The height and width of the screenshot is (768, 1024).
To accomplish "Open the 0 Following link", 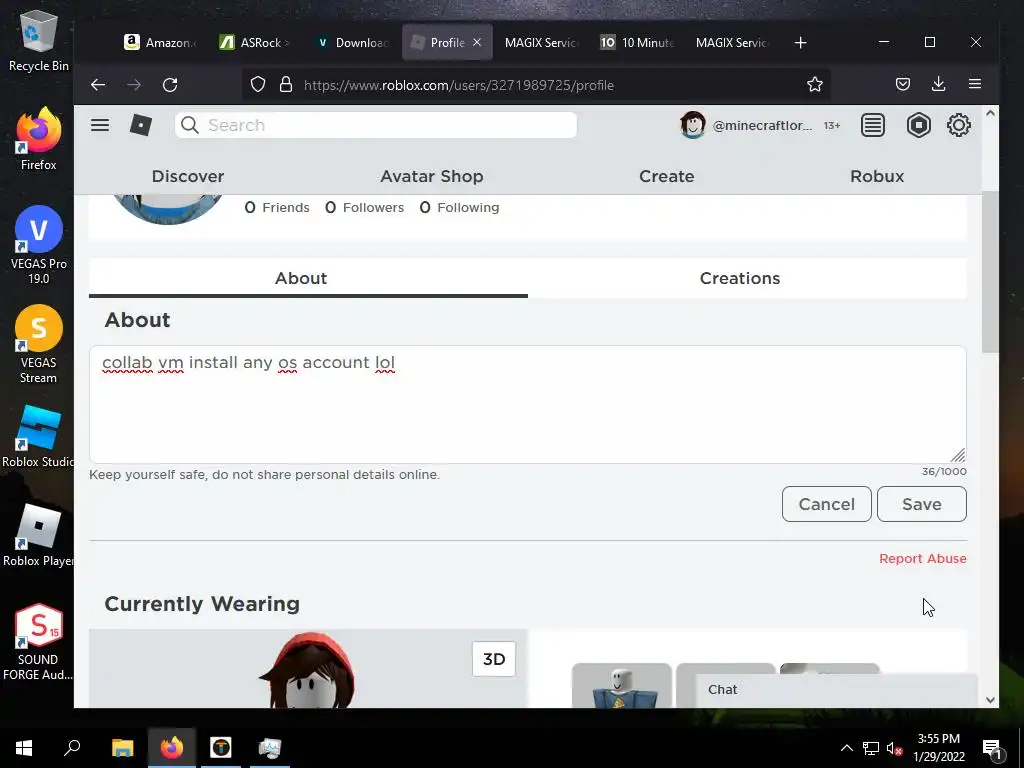I will point(459,208).
